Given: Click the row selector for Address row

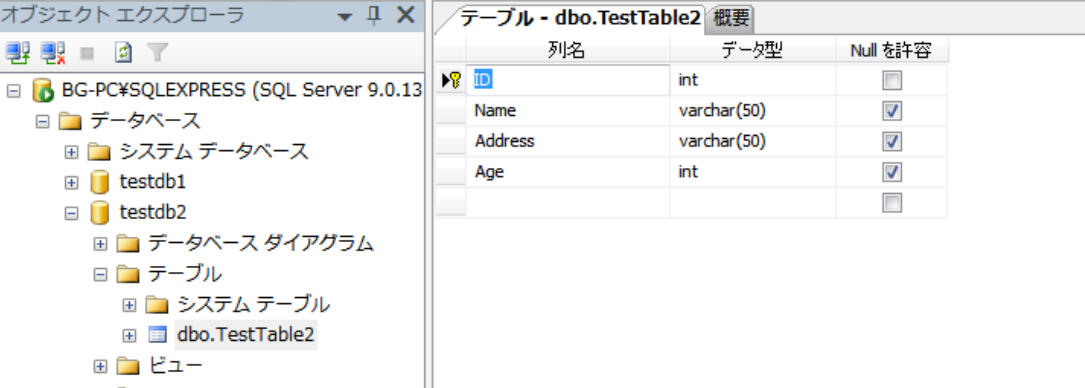Looking at the screenshot, I should [450, 141].
